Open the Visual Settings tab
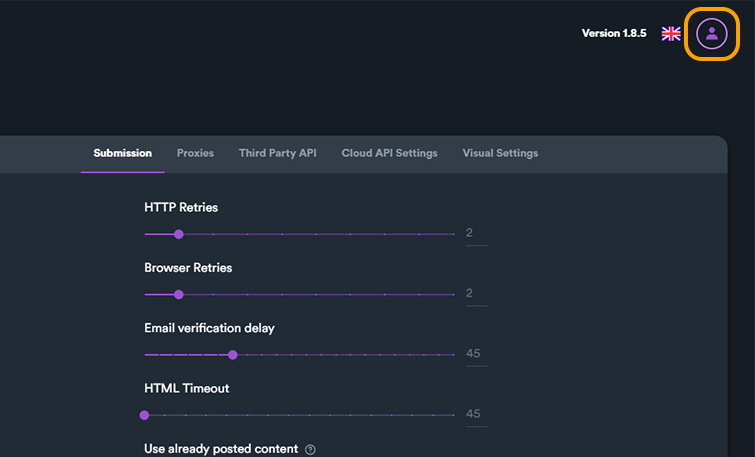This screenshot has height=457, width=755. point(500,153)
